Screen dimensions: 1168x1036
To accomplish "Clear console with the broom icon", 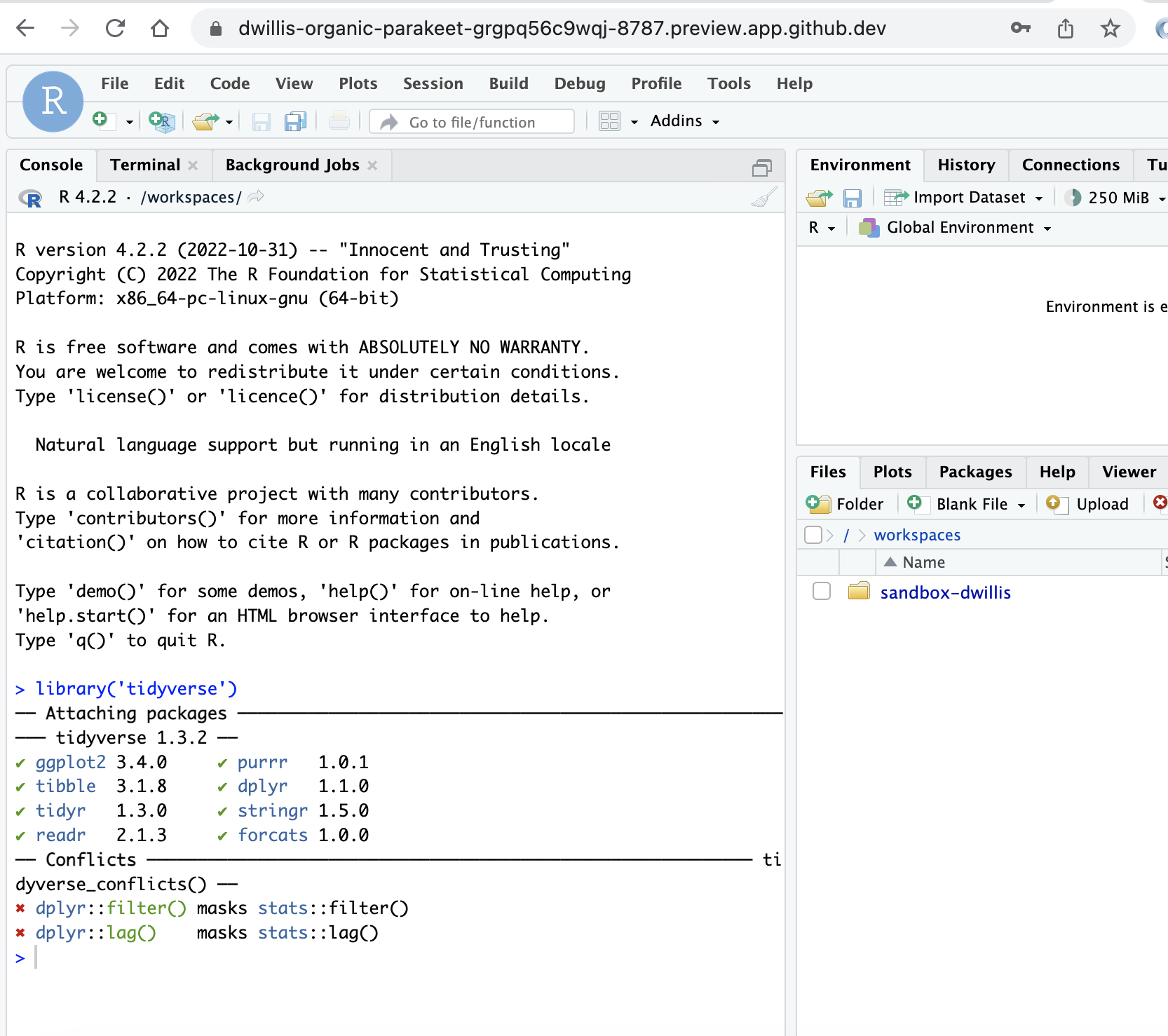I will (764, 198).
